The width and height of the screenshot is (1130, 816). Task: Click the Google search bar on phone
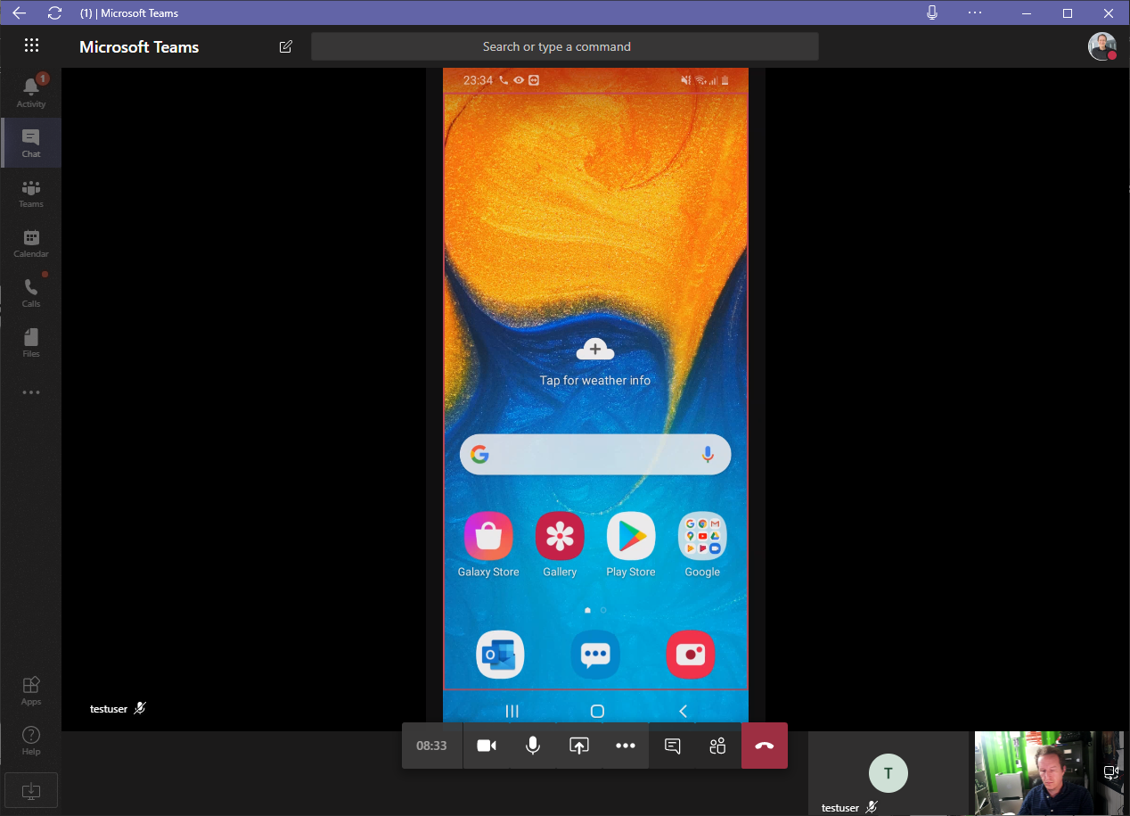click(x=595, y=454)
